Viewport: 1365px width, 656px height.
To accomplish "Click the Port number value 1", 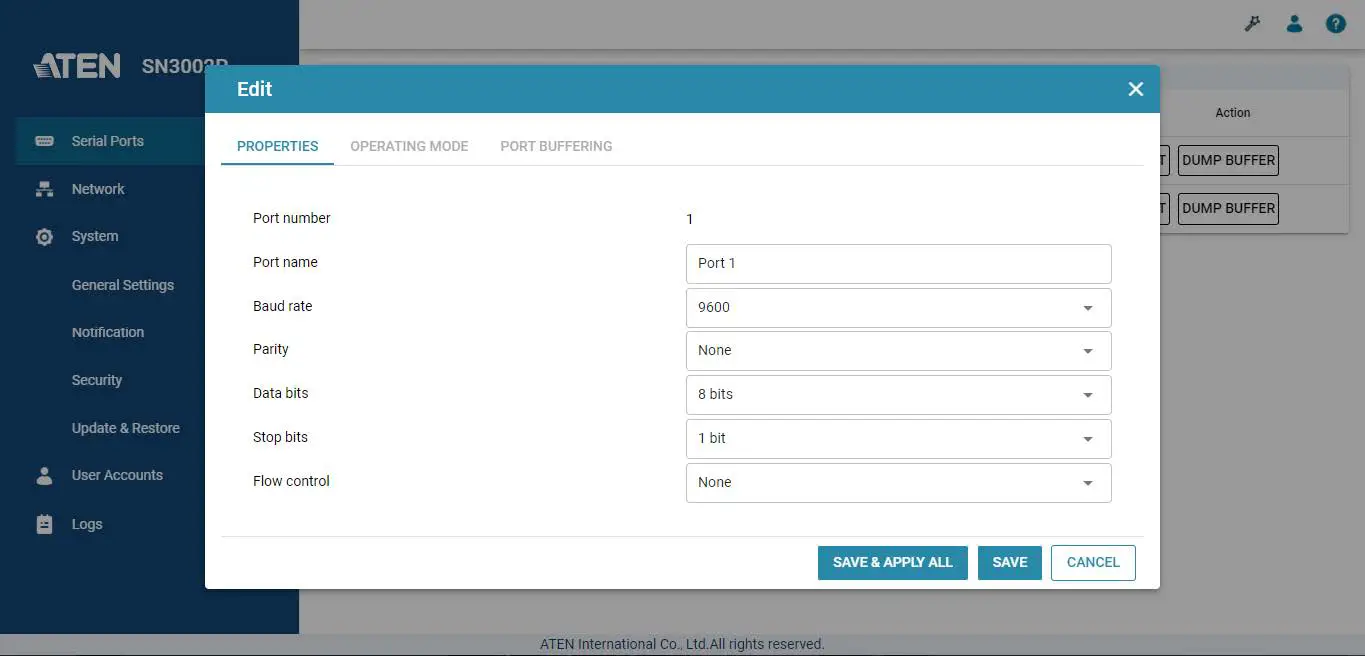I will coord(690,219).
